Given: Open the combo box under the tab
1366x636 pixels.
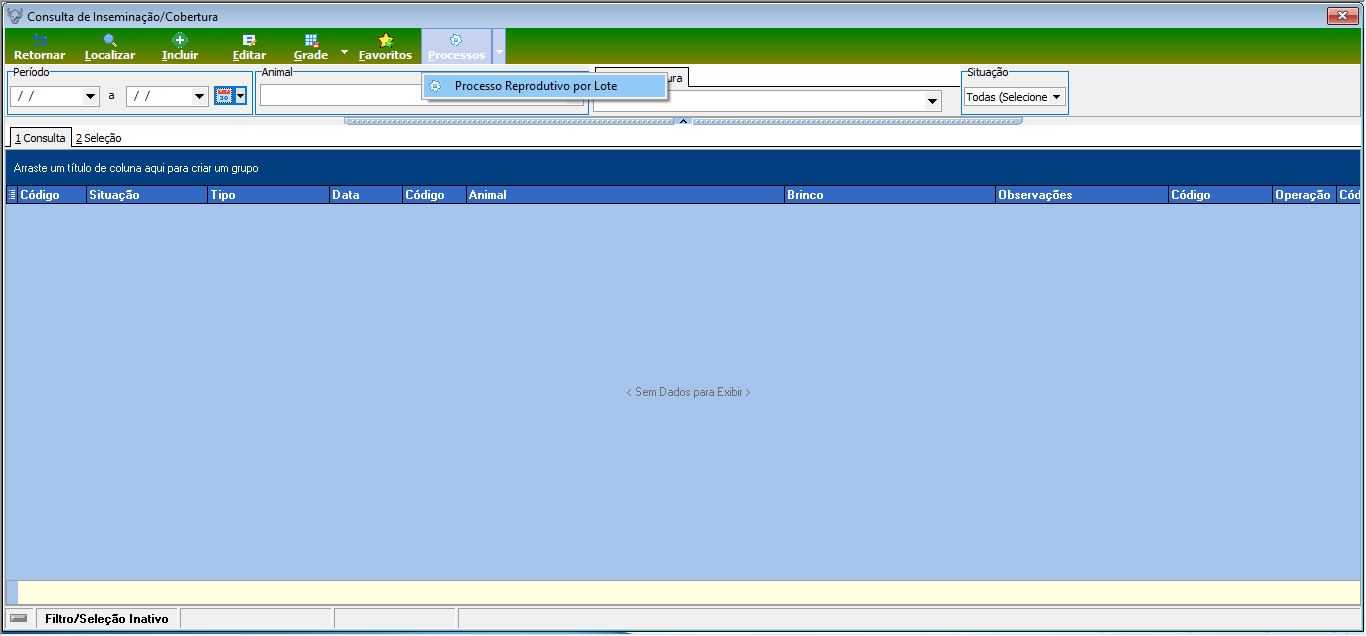Looking at the screenshot, I should coord(769,101).
